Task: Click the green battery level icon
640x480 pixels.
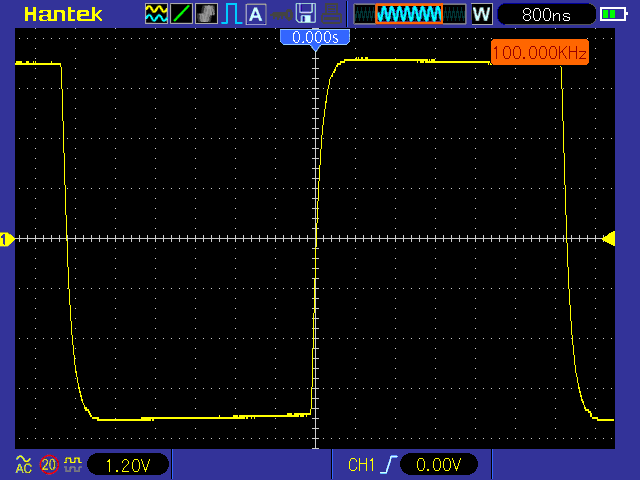Action: (x=613, y=14)
